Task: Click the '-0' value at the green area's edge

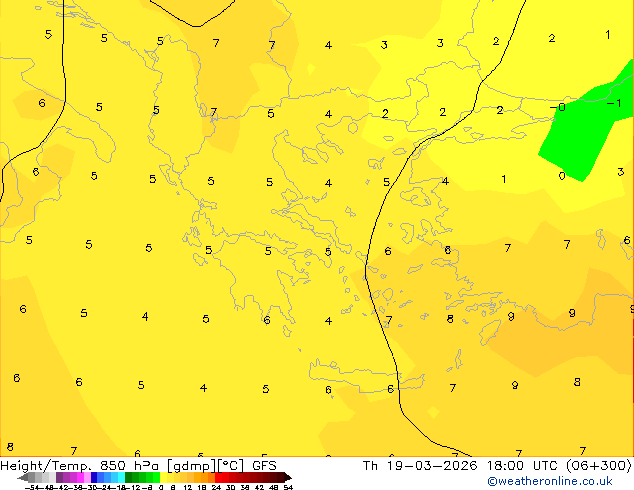Action: pyautogui.click(x=558, y=107)
